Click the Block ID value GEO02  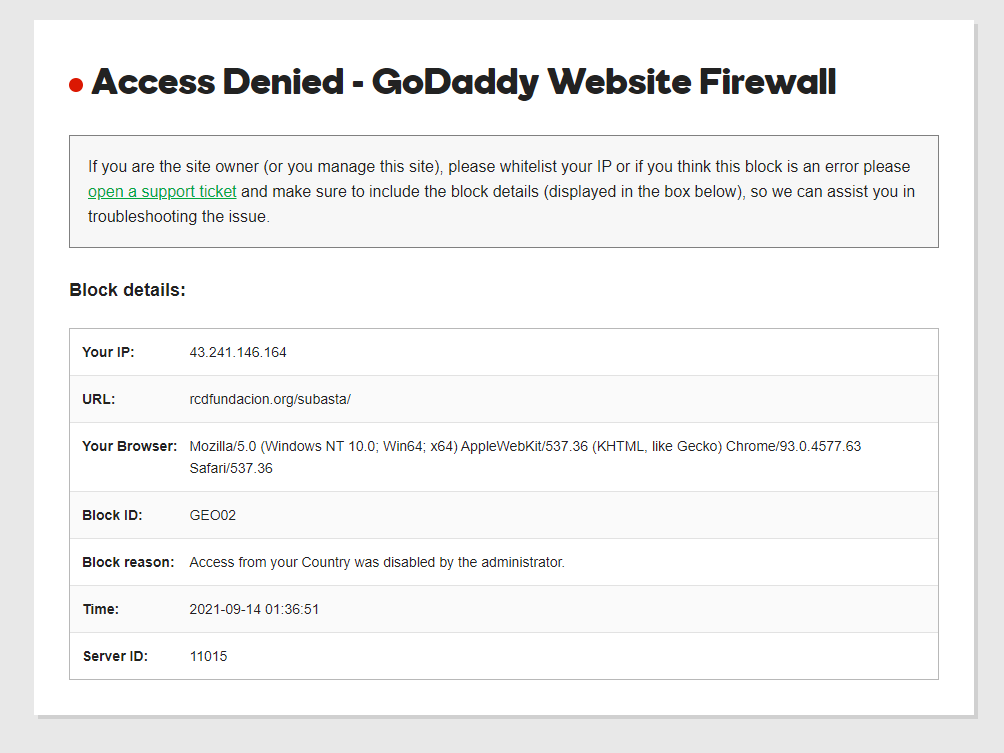pos(213,515)
